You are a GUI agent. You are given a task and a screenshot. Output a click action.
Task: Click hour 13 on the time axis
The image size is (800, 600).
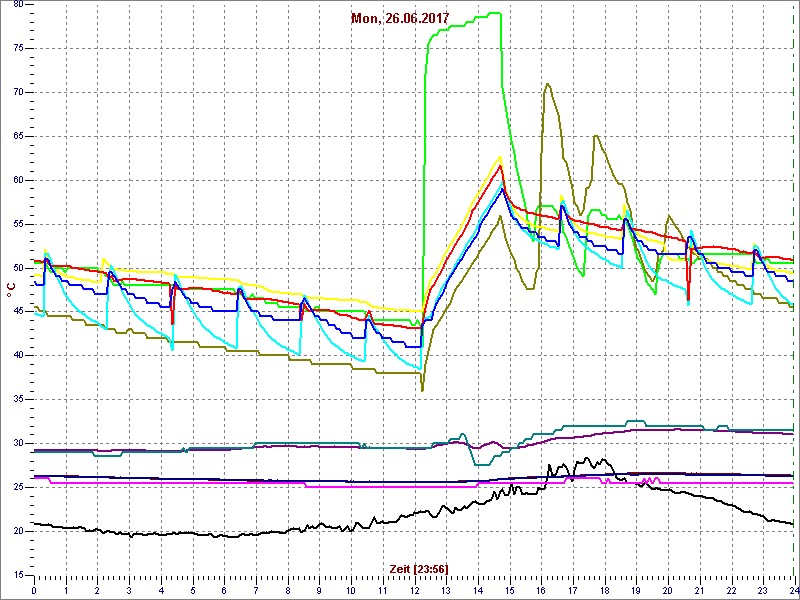(445, 590)
